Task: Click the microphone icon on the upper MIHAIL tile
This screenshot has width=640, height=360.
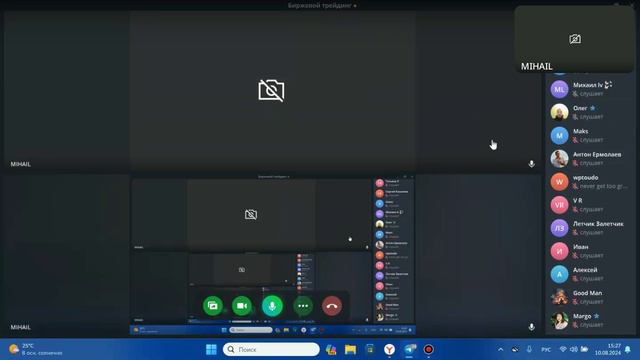Action: tap(531, 164)
